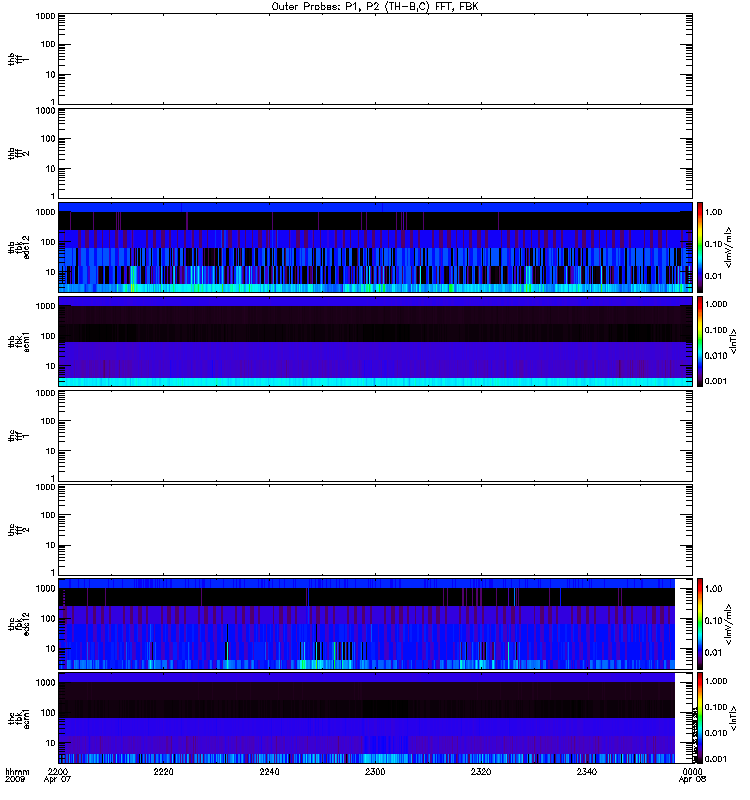Click the 0.01 tick on thc edc12 color bar
The image size is (750, 800).
[x=713, y=653]
